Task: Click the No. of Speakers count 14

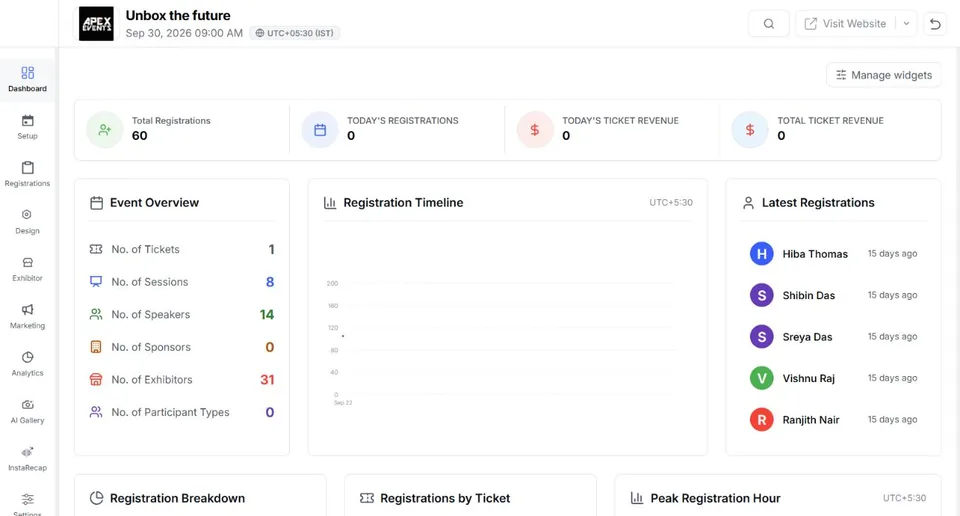Action: [267, 315]
